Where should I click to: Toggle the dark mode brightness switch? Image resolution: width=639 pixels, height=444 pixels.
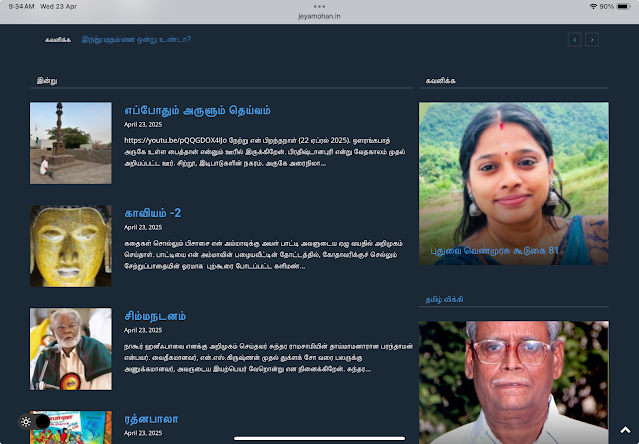(x=34, y=422)
